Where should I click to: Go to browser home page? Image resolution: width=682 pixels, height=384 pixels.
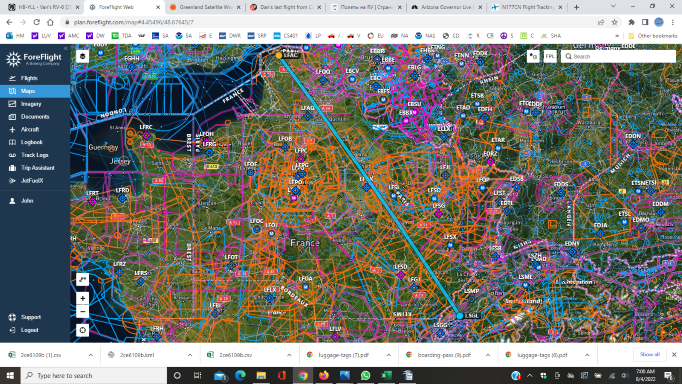point(50,22)
